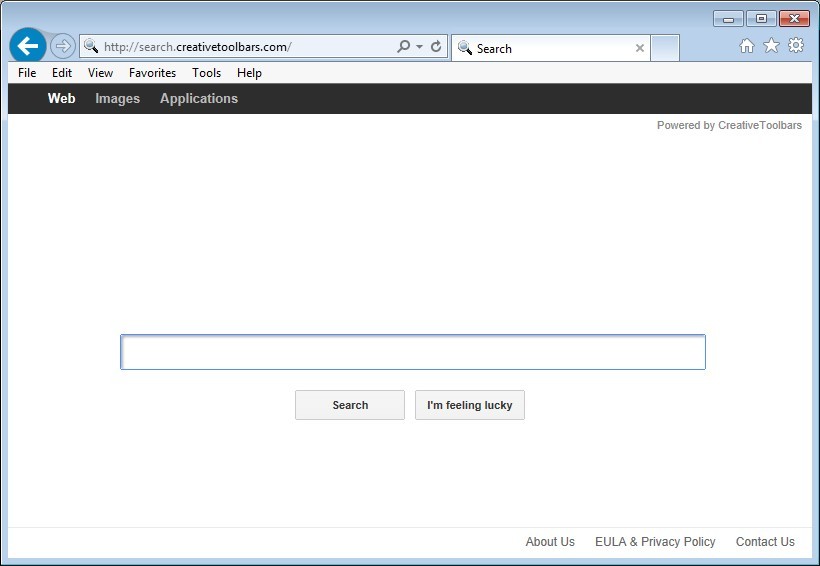Image resolution: width=820 pixels, height=566 pixels.
Task: Open the View menu
Action: point(100,73)
